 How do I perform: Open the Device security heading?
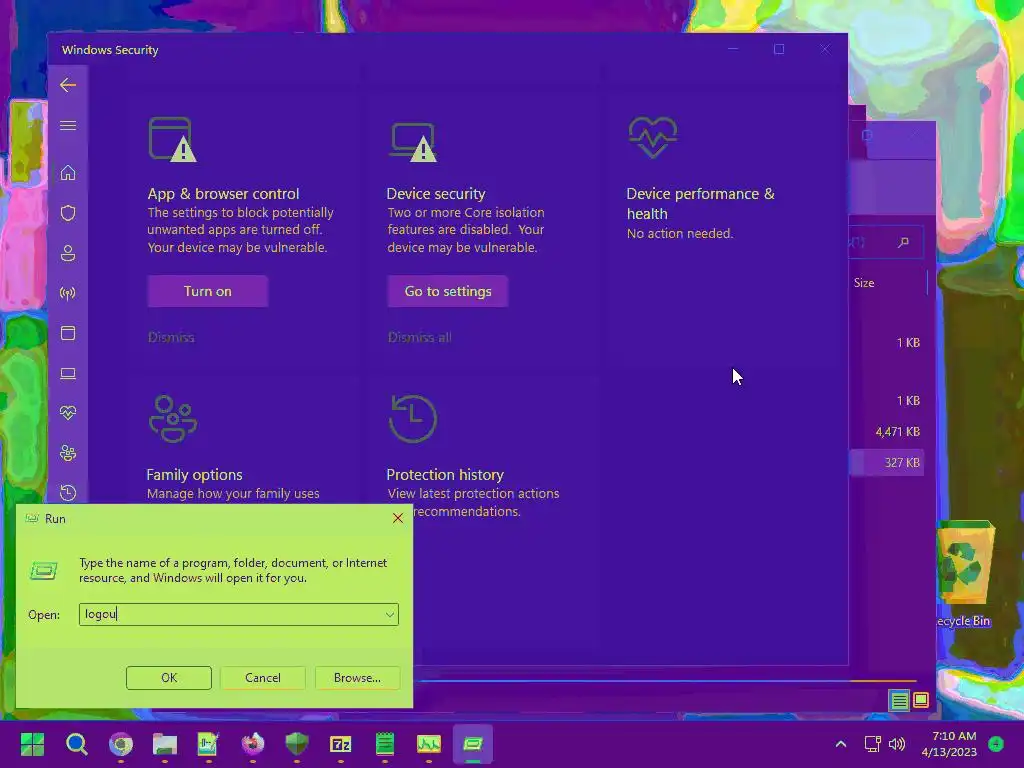(x=436, y=194)
